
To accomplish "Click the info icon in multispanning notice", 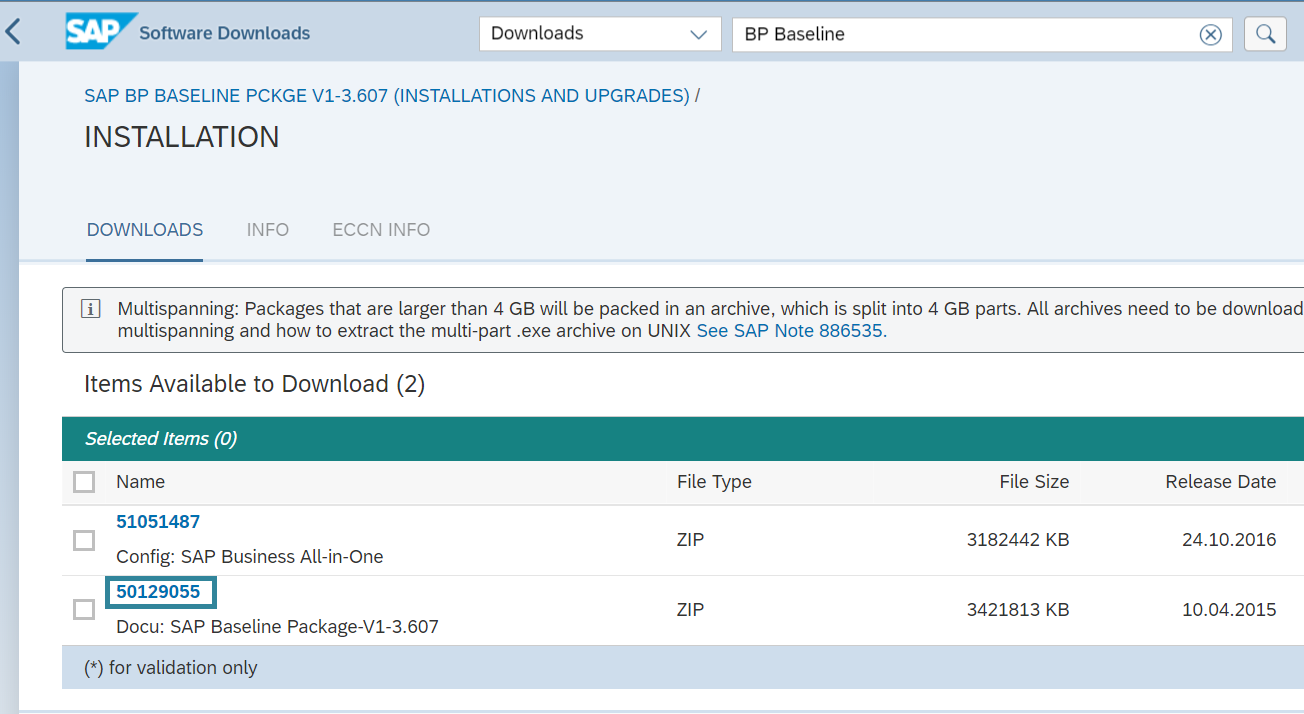I will coord(90,308).
